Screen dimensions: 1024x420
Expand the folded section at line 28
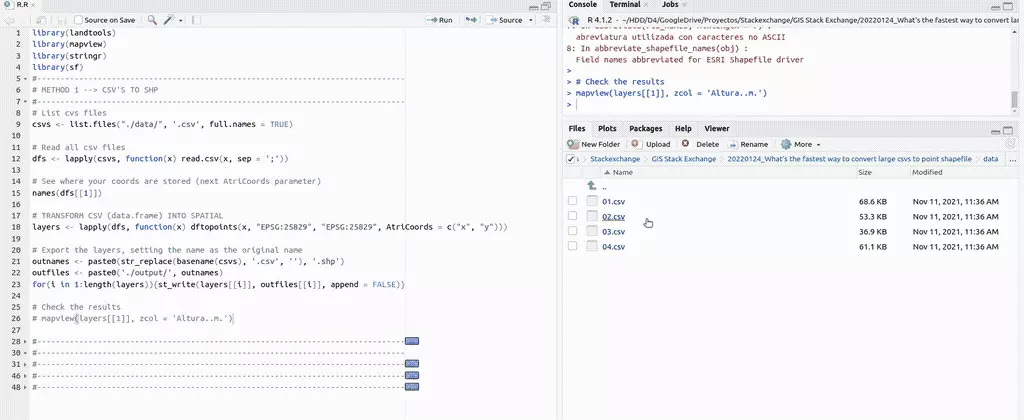click(25, 342)
